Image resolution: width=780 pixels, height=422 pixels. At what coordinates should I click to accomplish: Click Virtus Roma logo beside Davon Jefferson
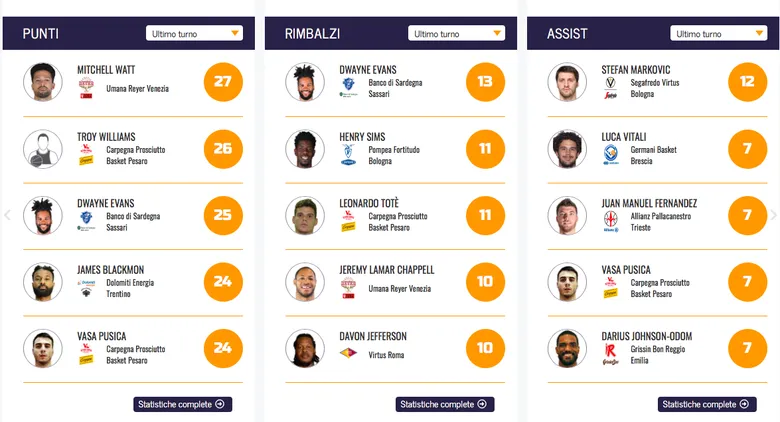pyautogui.click(x=348, y=353)
